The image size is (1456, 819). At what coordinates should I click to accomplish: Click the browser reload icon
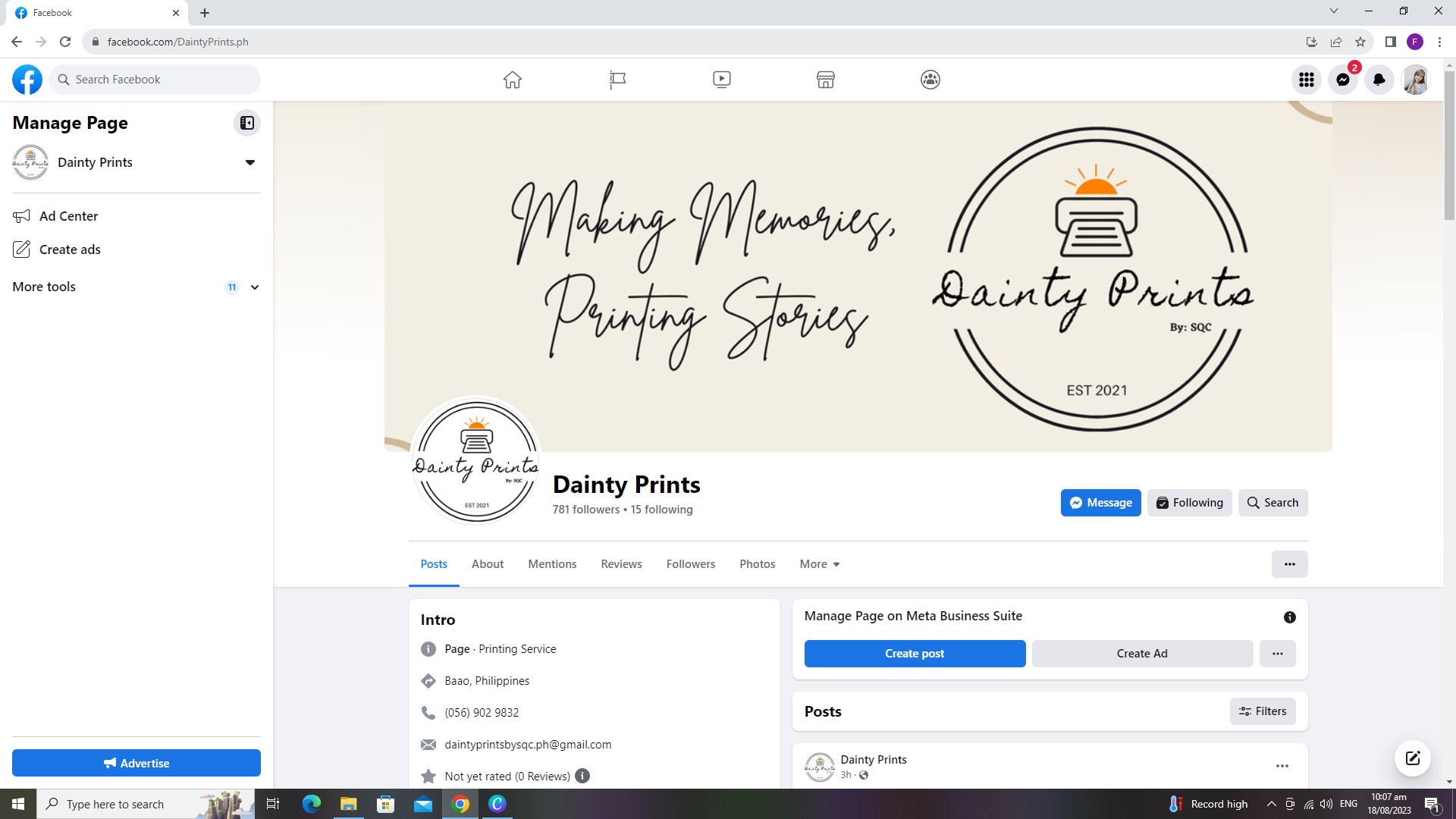tap(65, 42)
